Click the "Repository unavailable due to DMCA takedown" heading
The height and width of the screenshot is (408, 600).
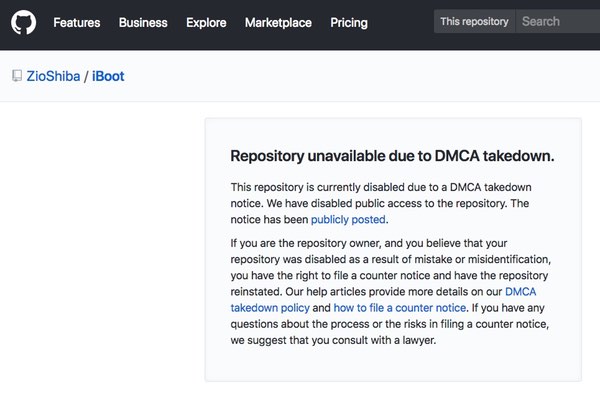coord(392,156)
